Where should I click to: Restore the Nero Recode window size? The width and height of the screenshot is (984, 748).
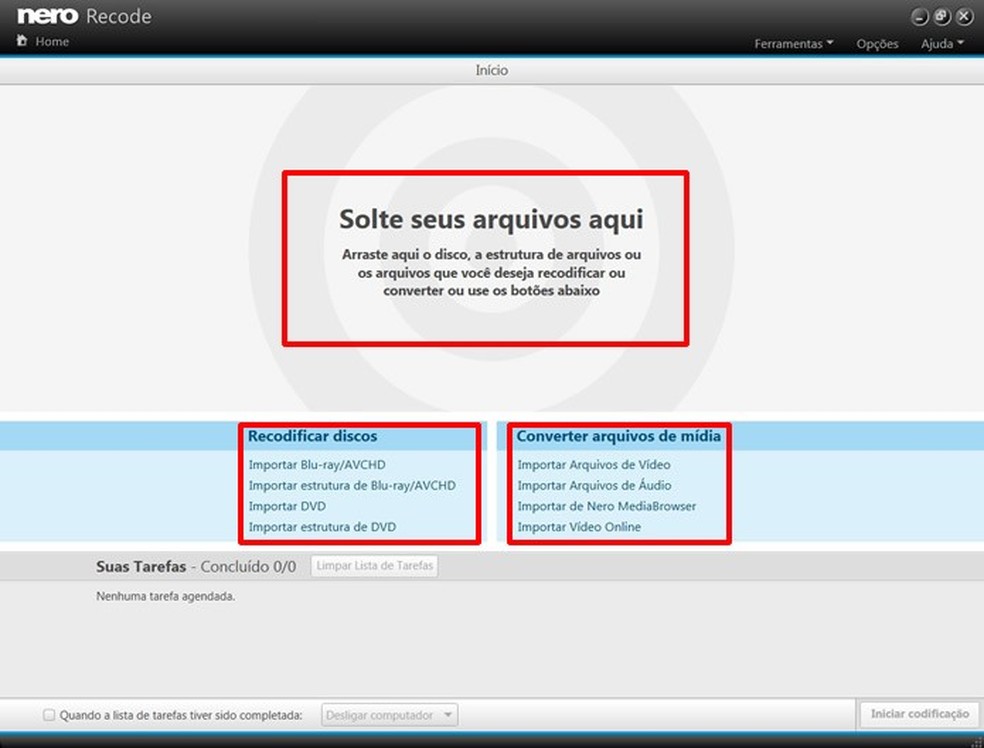click(x=941, y=17)
